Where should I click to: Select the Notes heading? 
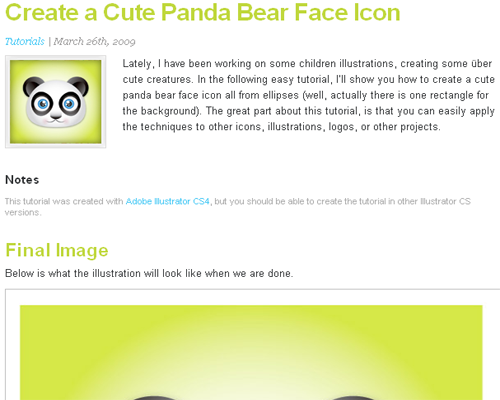click(x=22, y=180)
